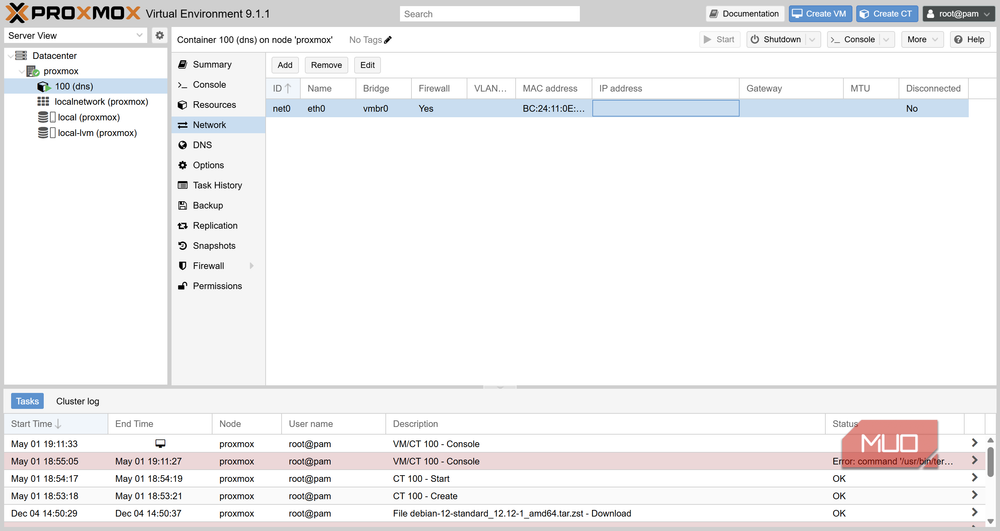This screenshot has width=1000, height=531.
Task: Select the proxmox node in tree
Action: click(x=61, y=71)
